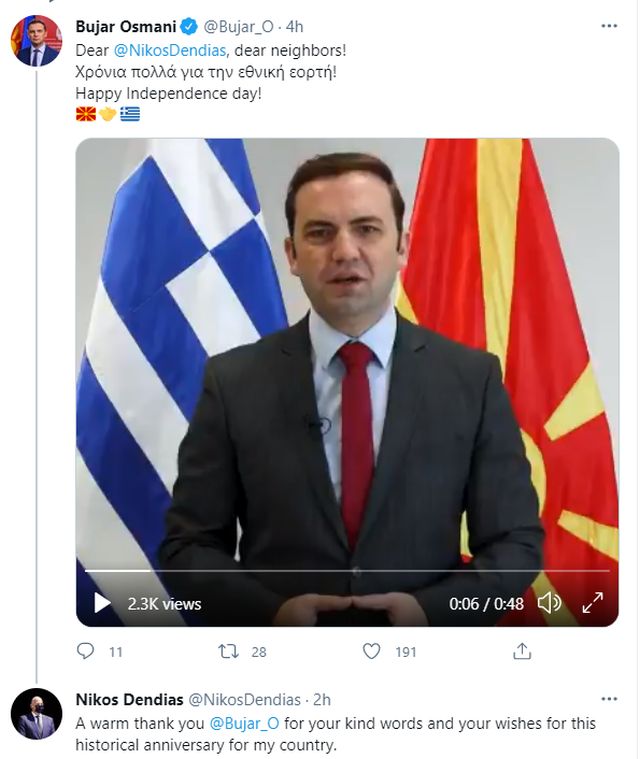
Task: Open more options on Nikos Dendias's reply
Action: [x=608, y=699]
